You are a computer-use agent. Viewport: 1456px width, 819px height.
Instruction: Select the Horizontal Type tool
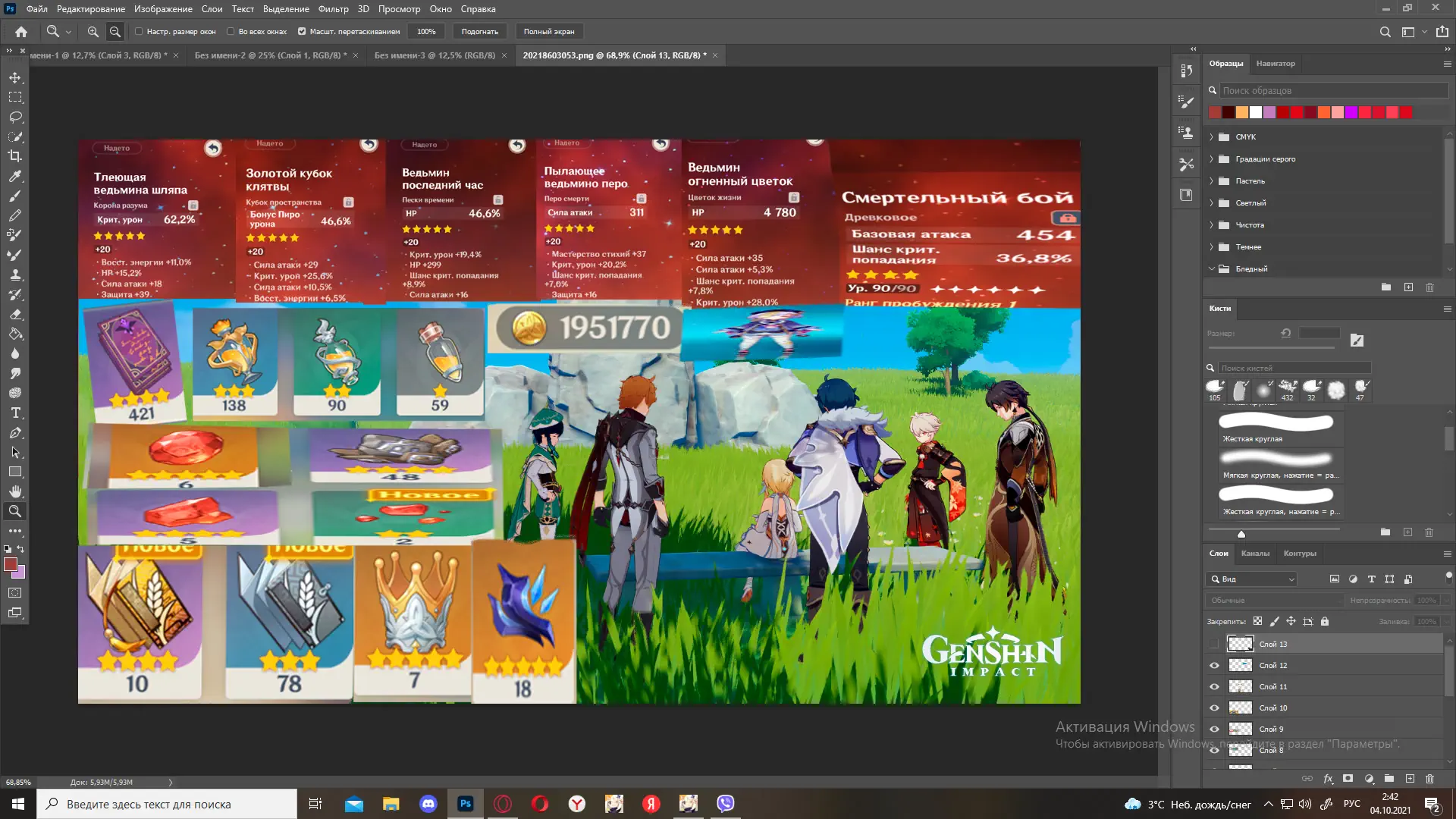tap(15, 413)
